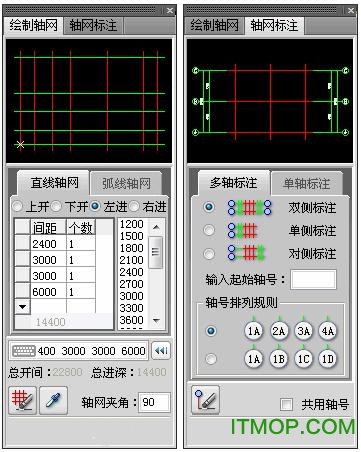Click the 1A axis bubble in first row
361x452 pixels.
click(x=254, y=331)
